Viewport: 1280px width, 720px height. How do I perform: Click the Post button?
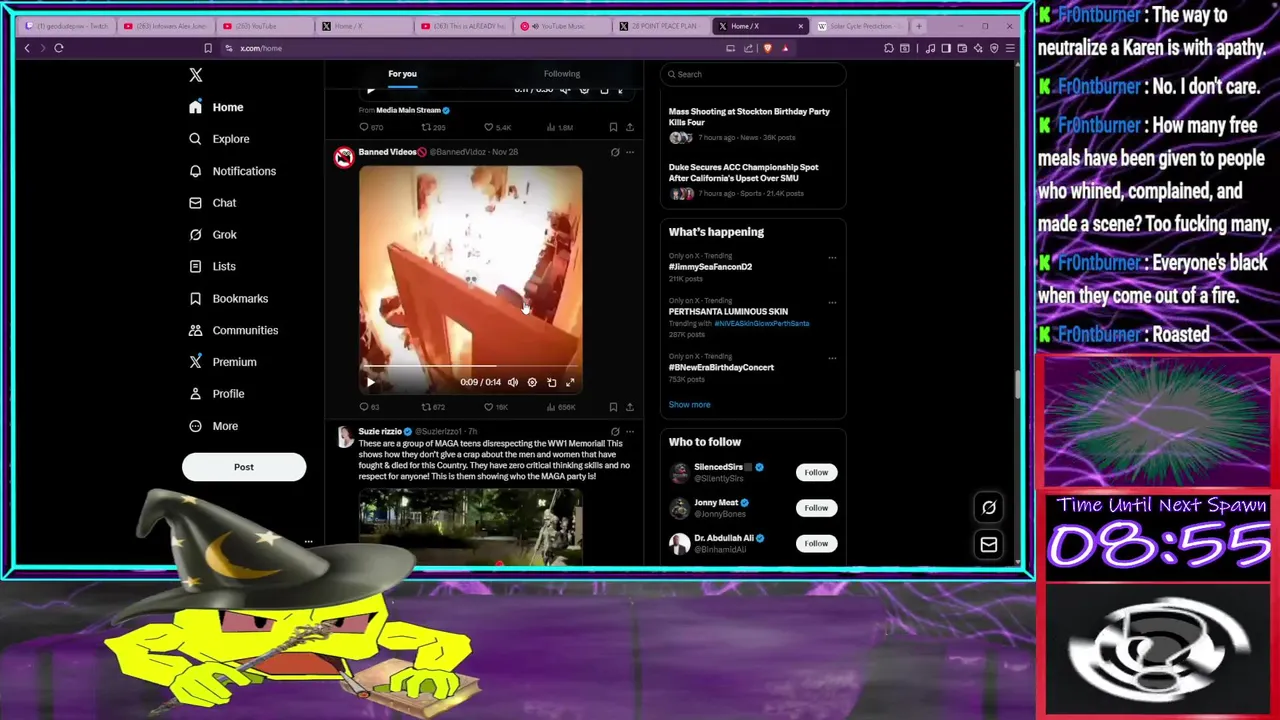(244, 467)
